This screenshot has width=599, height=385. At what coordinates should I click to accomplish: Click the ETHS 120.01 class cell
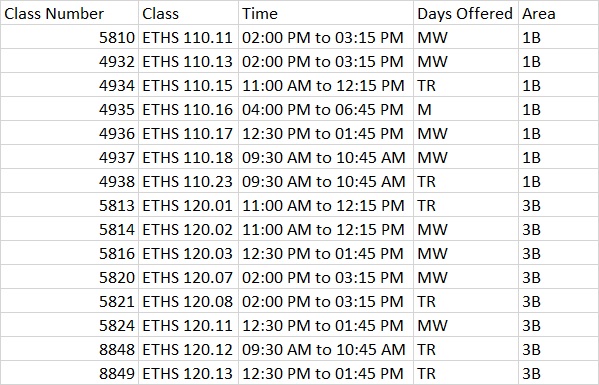[x=188, y=205]
